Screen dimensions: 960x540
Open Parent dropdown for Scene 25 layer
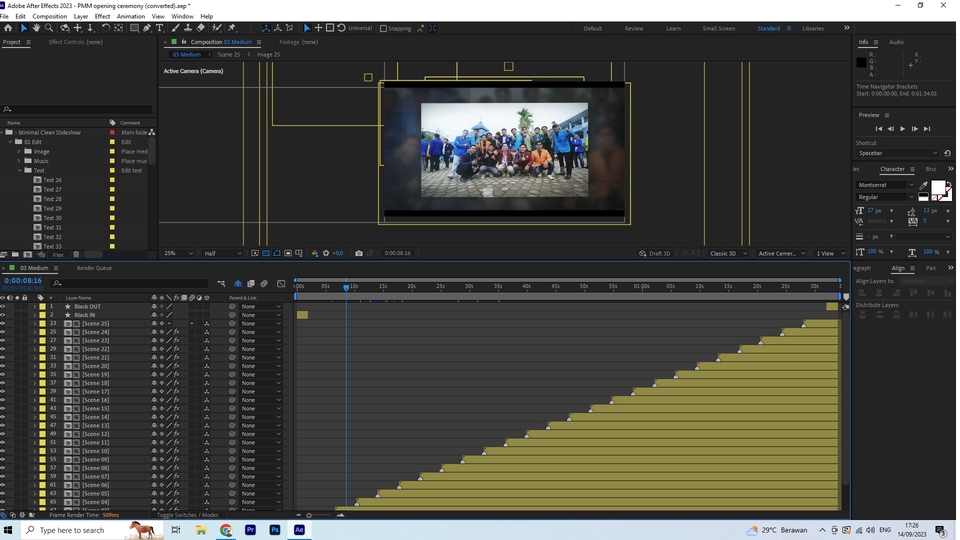coord(260,324)
